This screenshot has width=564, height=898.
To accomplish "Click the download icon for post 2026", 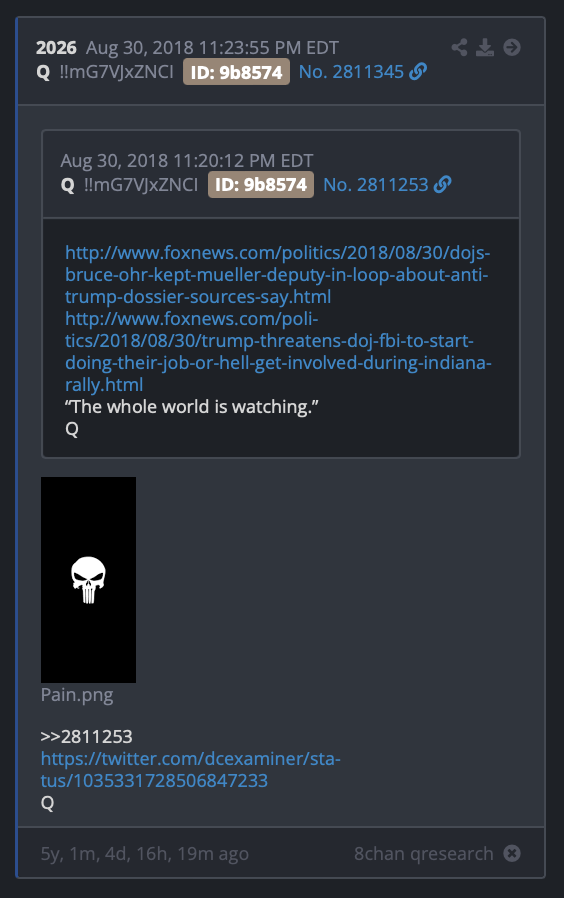I will point(485,47).
